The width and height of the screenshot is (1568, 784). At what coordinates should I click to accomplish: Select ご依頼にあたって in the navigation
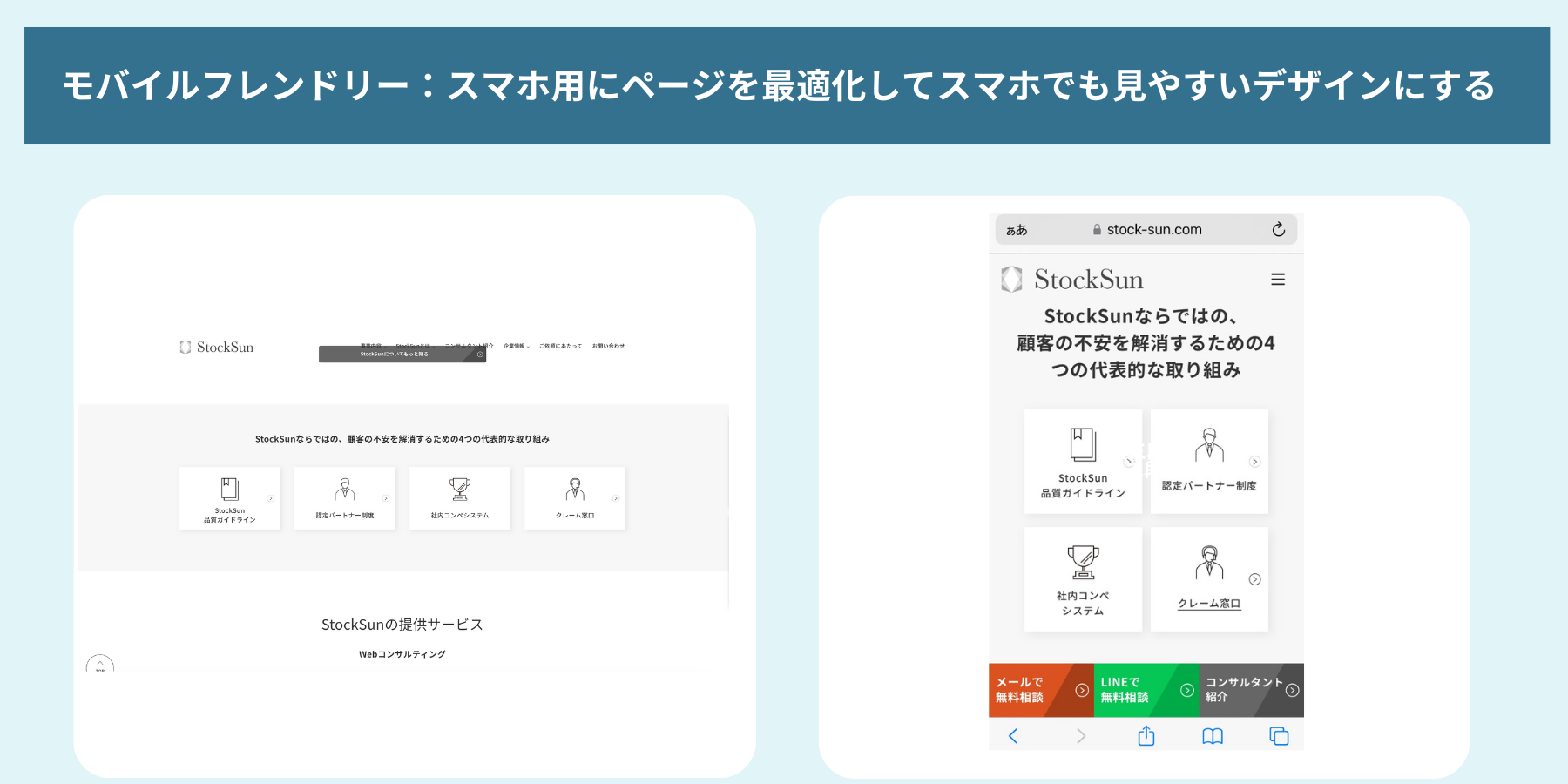[561, 345]
